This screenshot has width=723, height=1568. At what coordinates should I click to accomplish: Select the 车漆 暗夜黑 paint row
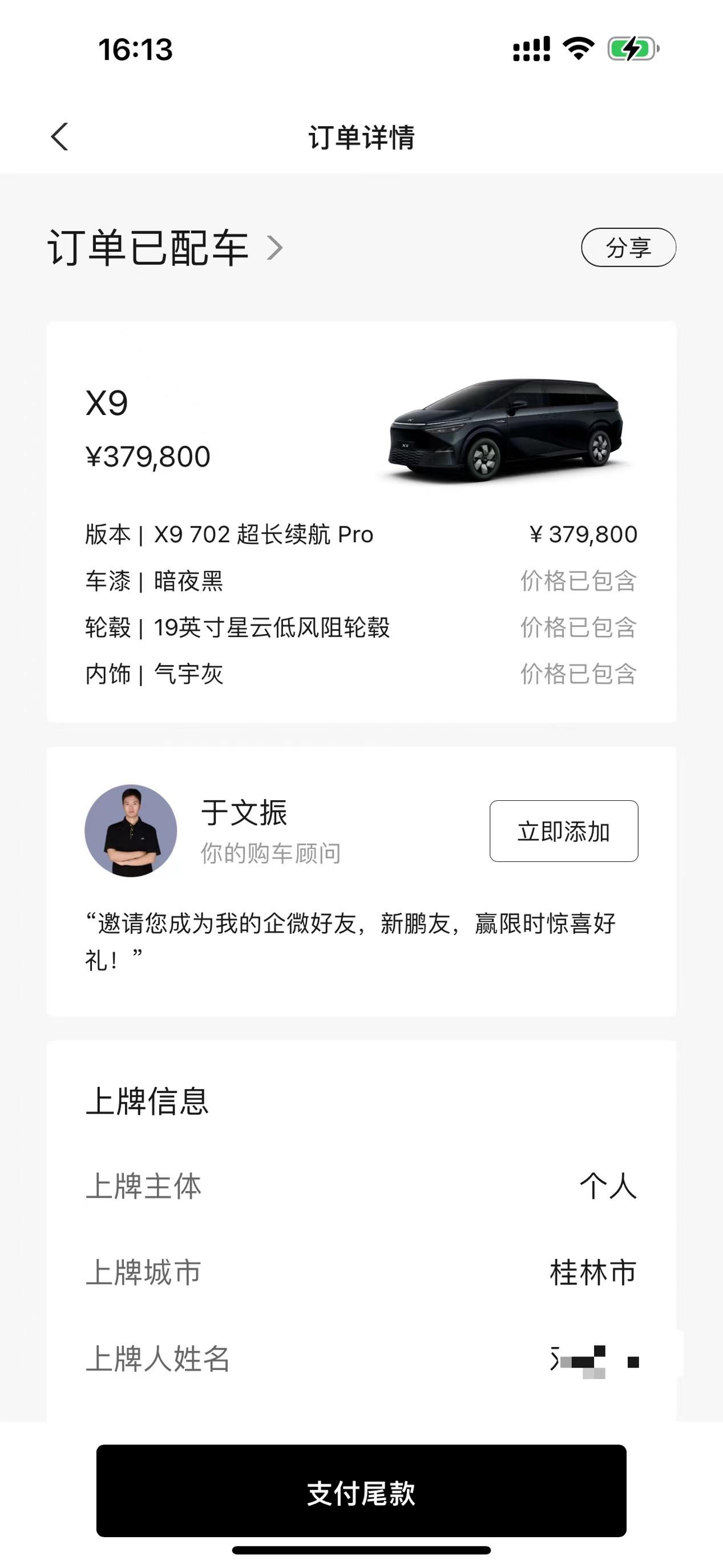[x=361, y=581]
